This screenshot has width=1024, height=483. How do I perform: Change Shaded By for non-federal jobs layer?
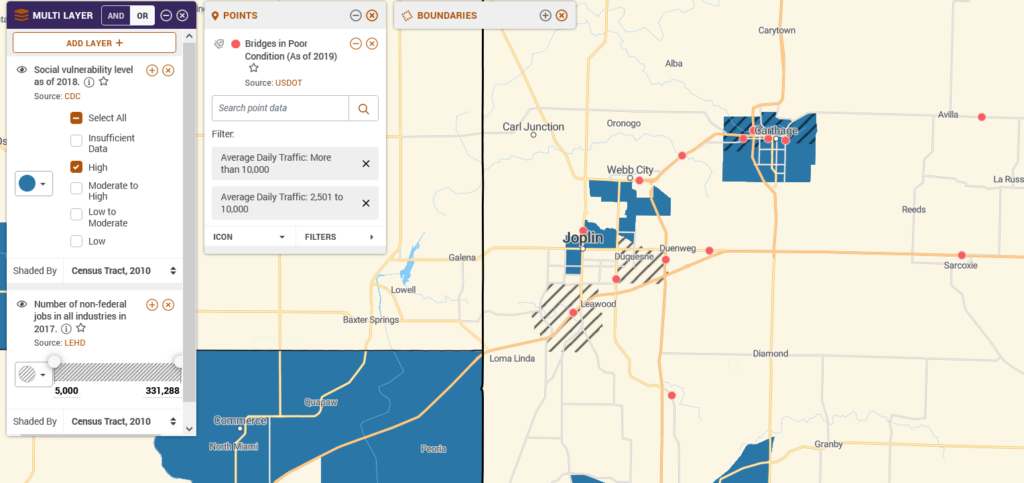(123, 421)
